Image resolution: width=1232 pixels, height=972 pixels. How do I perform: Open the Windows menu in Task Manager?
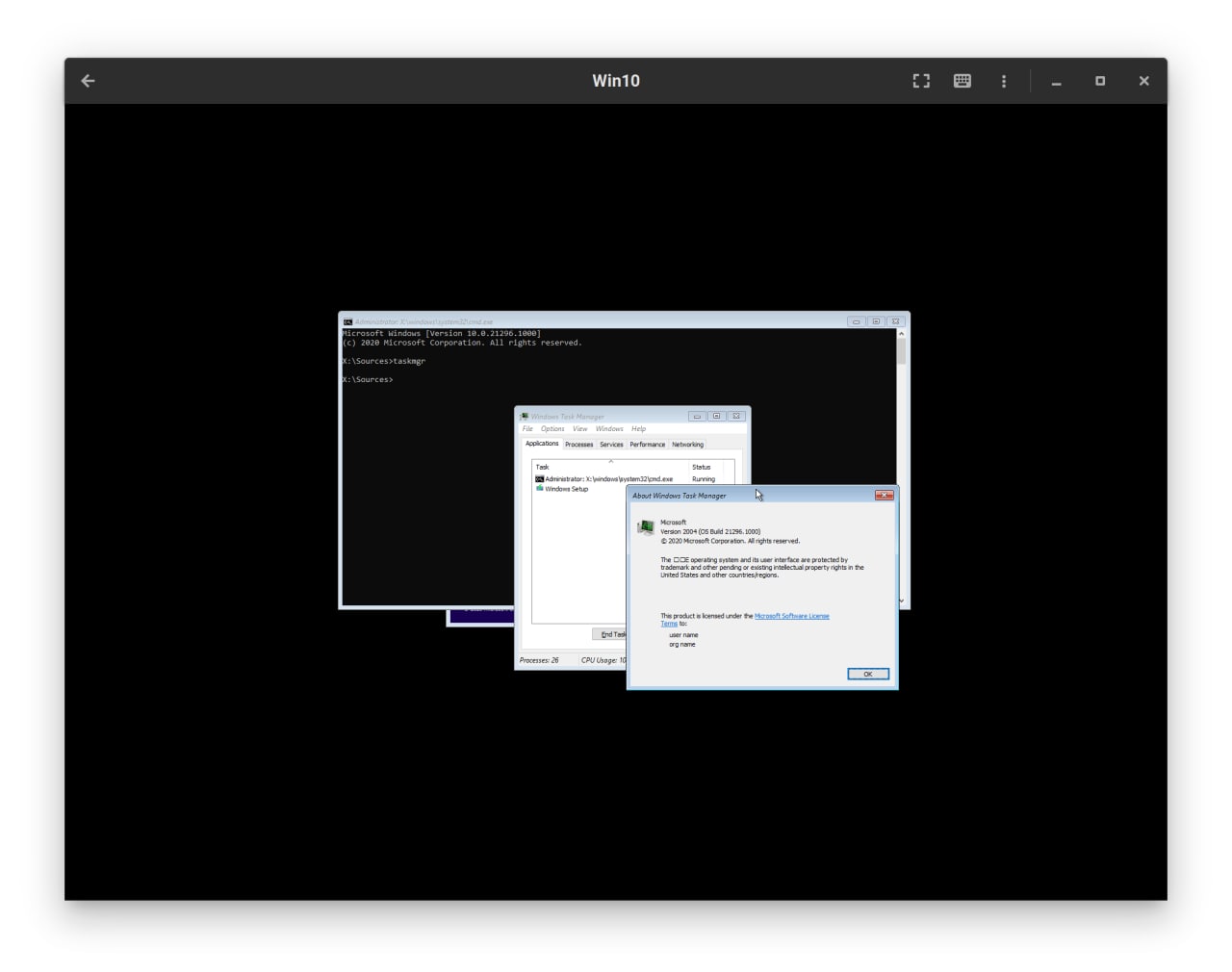point(609,429)
